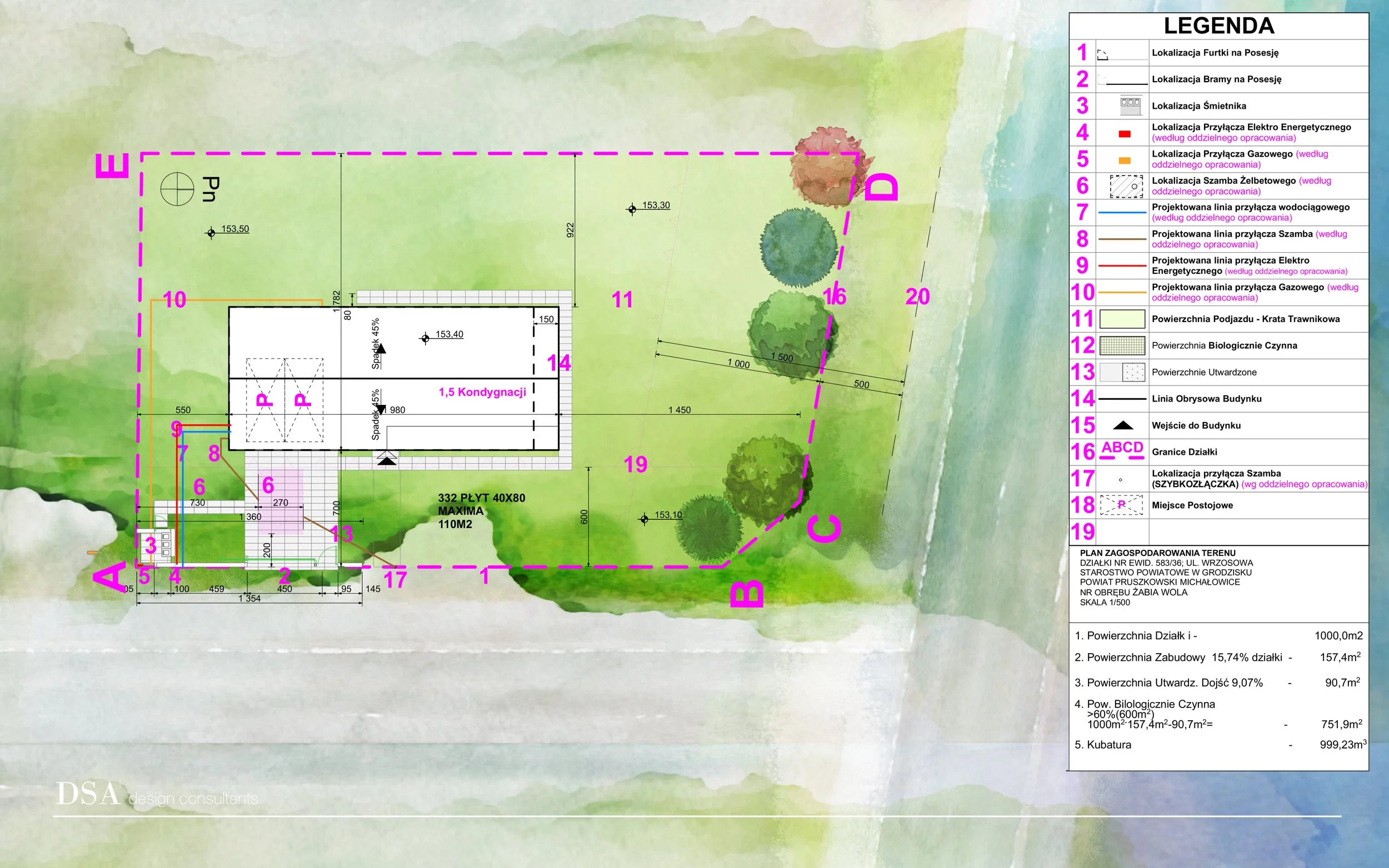Click the 1,5 Kondygnacji label
Screen dimensions: 1389x868
(482, 392)
